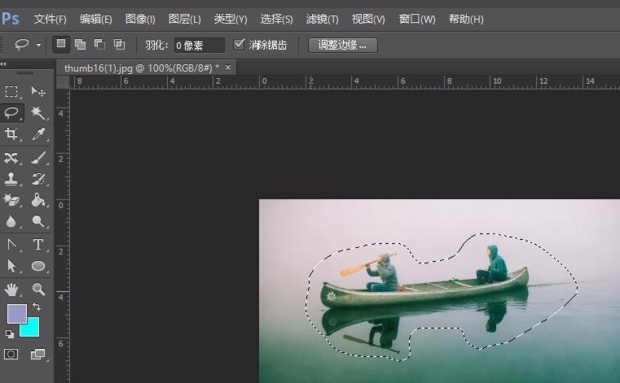This screenshot has height=383, width=620.
Task: Open the 文件(F) menu
Action: point(50,19)
